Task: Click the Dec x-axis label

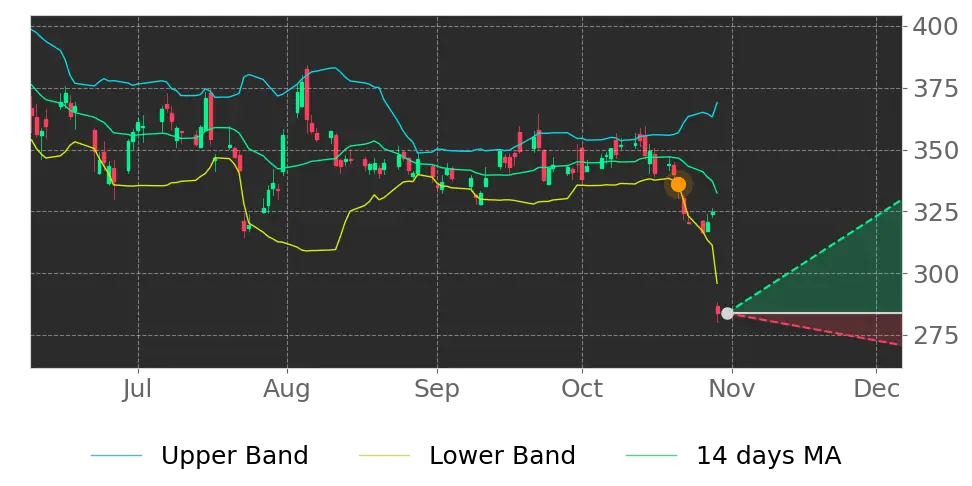Action: pos(877,389)
